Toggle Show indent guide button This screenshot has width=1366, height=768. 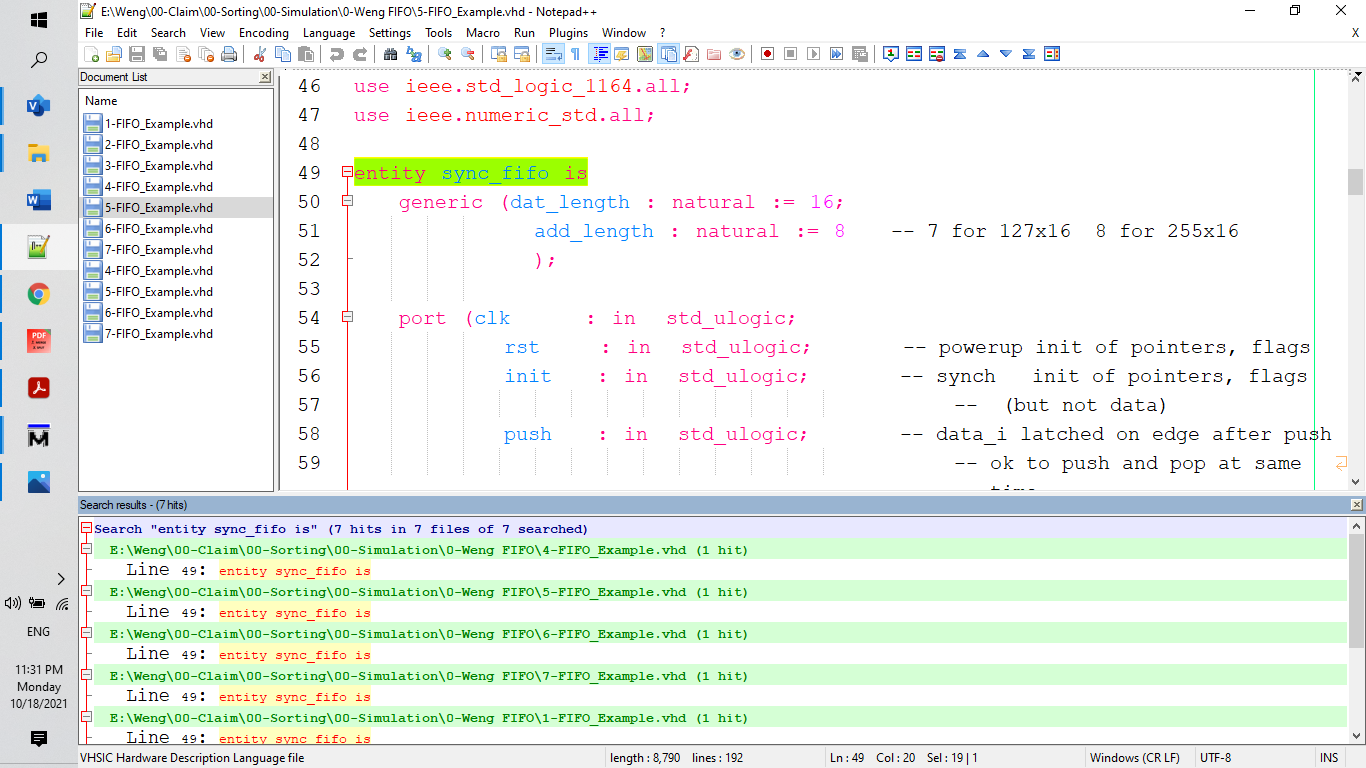(x=601, y=54)
